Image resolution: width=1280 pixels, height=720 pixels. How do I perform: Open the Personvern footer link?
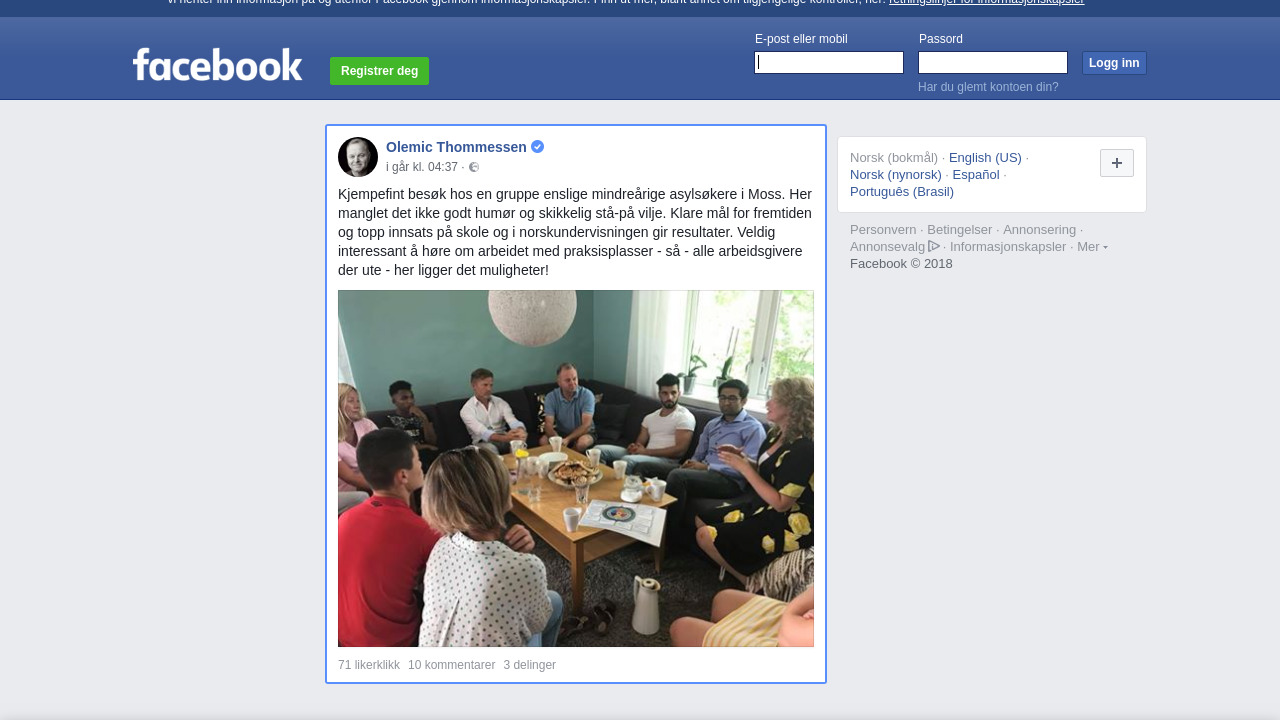tap(883, 230)
